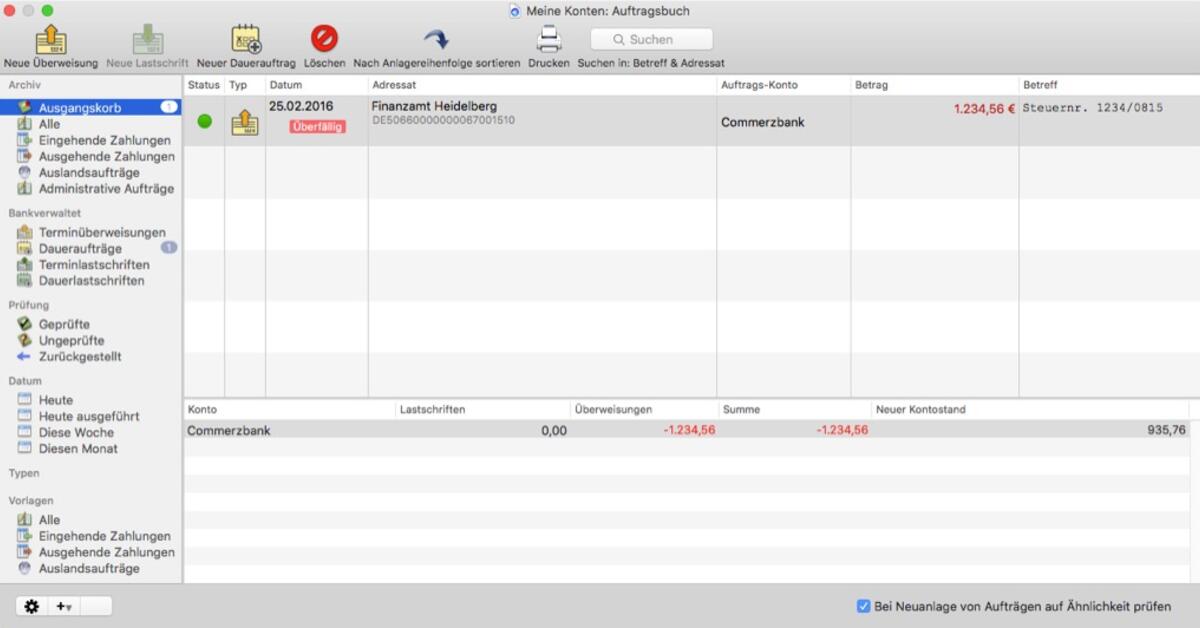Print the Auftragsbuch using the Drucken icon
This screenshot has width=1200, height=628.
(x=548, y=40)
